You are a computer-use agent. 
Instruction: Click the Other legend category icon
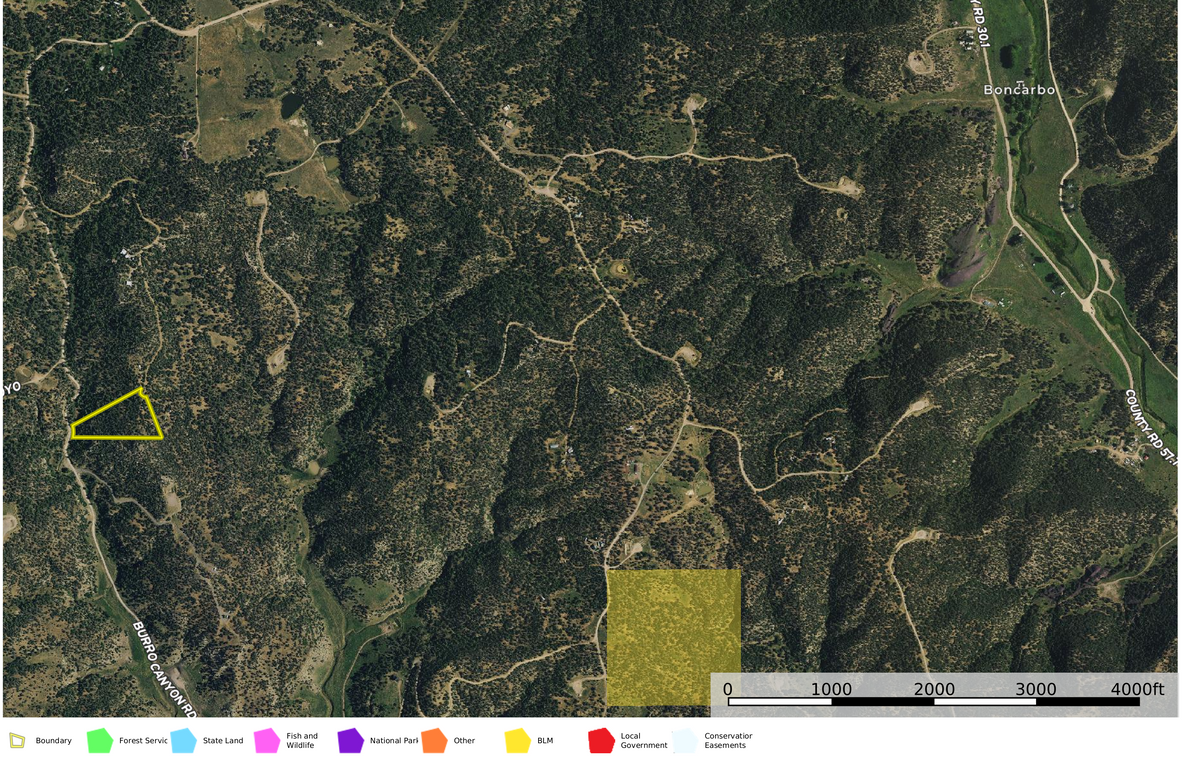[x=432, y=740]
